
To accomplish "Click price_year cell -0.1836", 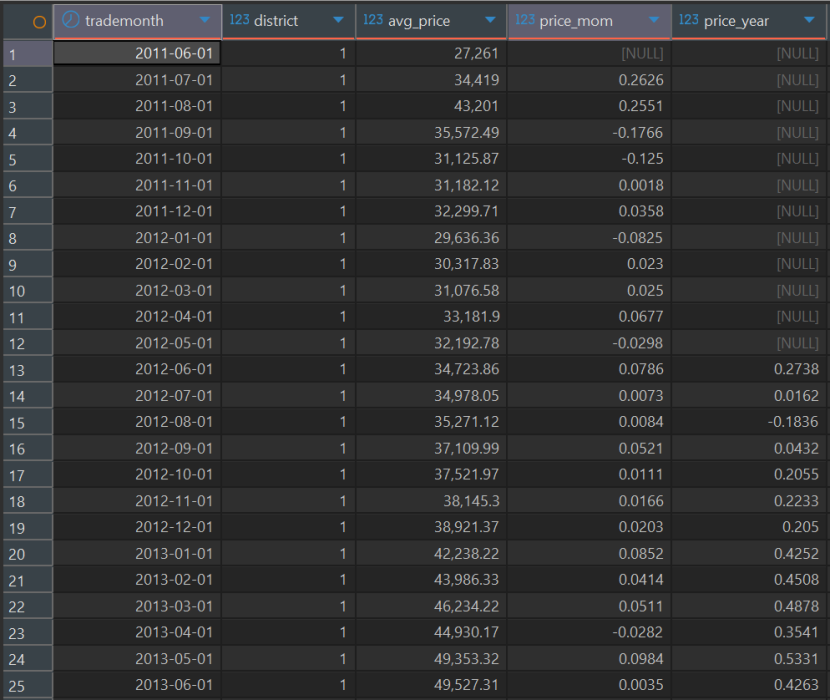I will click(x=749, y=422).
